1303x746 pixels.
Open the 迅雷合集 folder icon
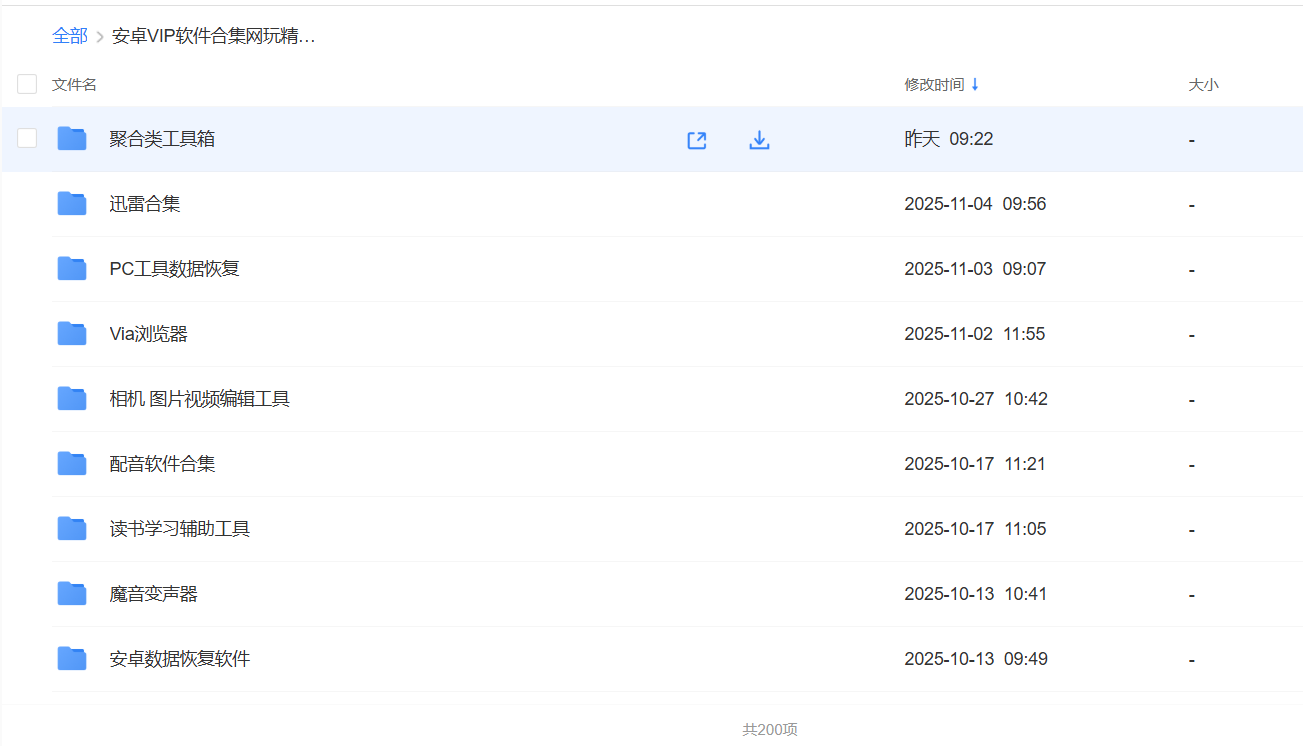coord(72,204)
